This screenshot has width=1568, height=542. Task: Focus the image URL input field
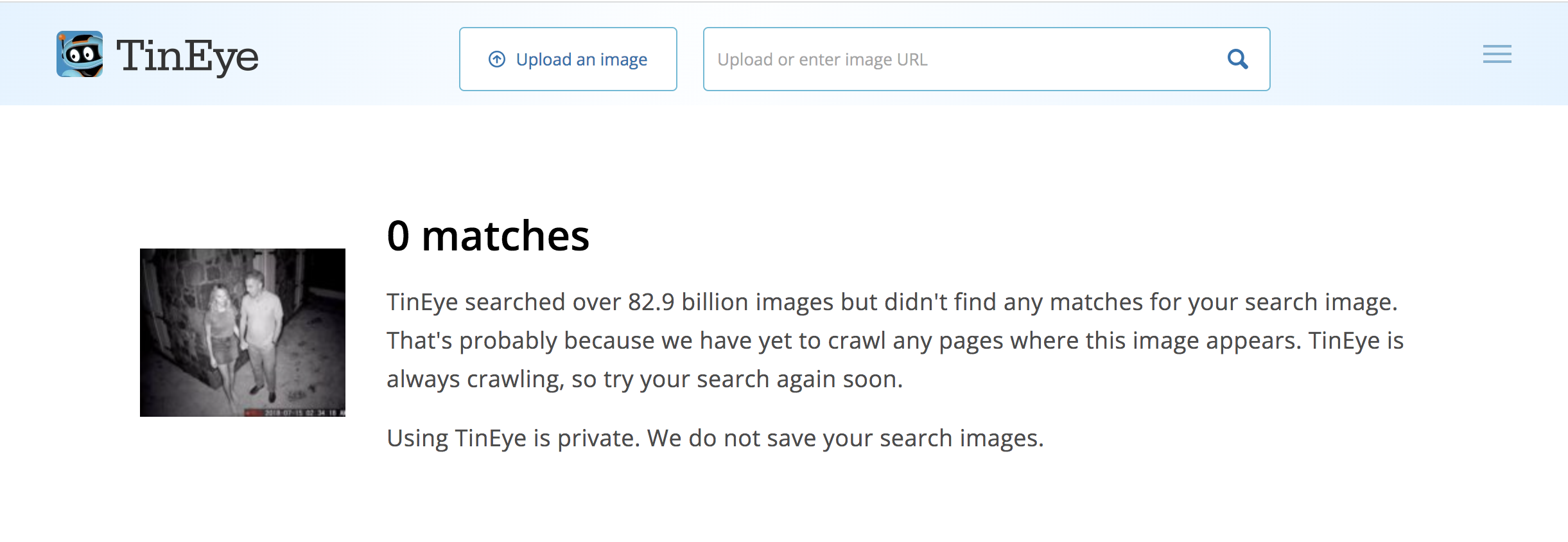click(963, 59)
